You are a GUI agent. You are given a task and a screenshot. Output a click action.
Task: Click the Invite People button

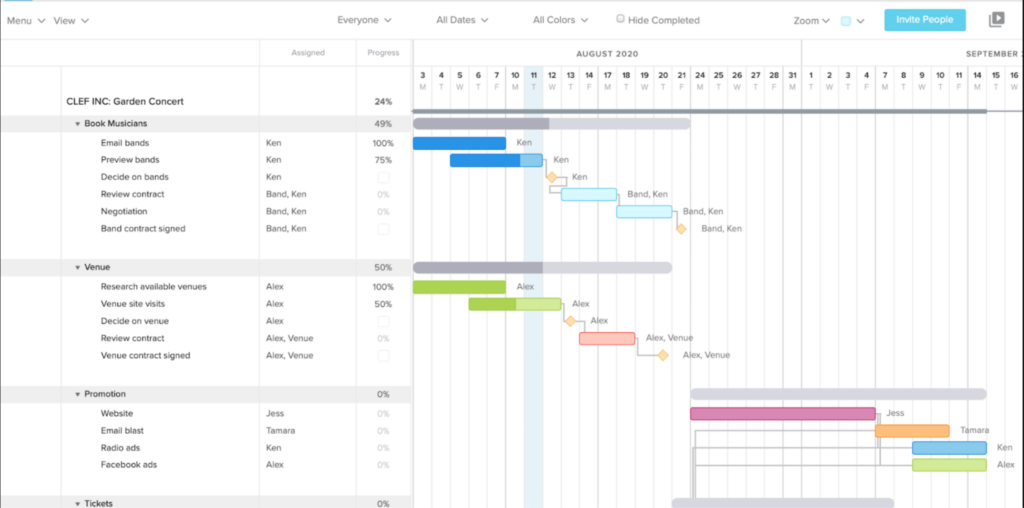point(924,20)
